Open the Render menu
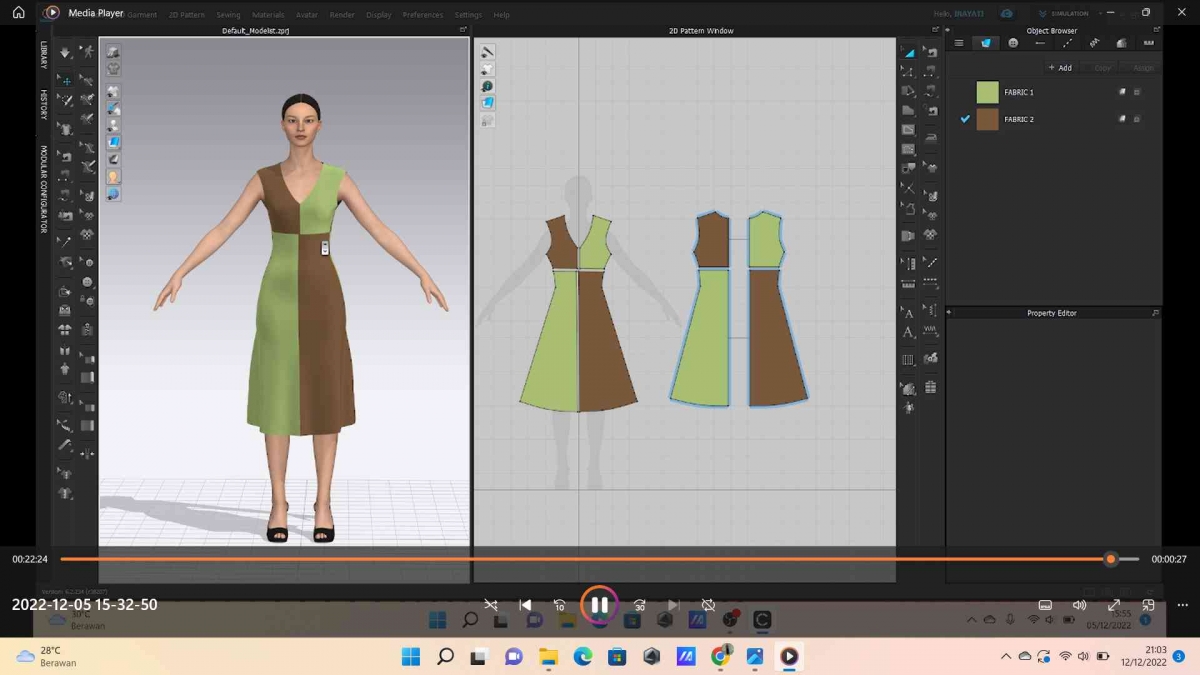1200x675 pixels. [x=342, y=15]
